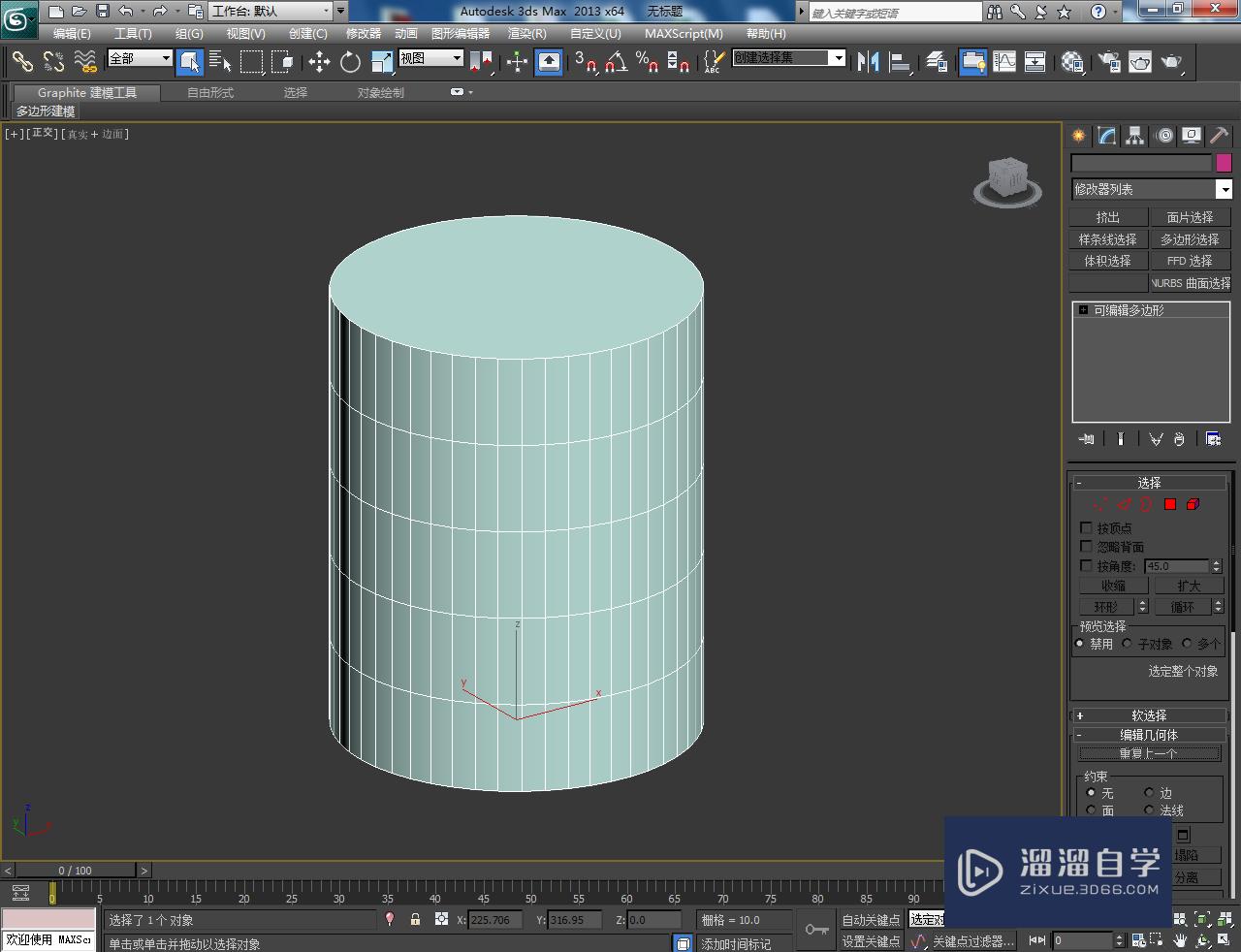
Task: Select the 多个 preview radio button
Action: 1187,643
